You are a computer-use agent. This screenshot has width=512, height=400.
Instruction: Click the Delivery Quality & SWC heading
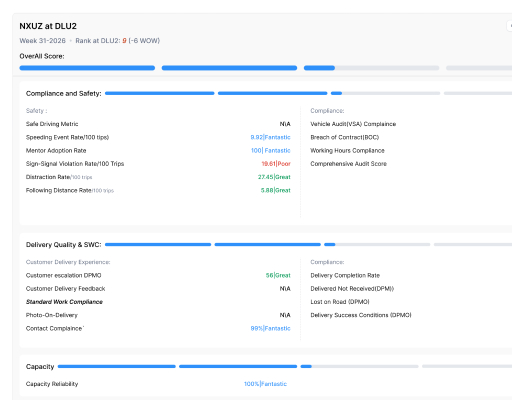point(64,245)
